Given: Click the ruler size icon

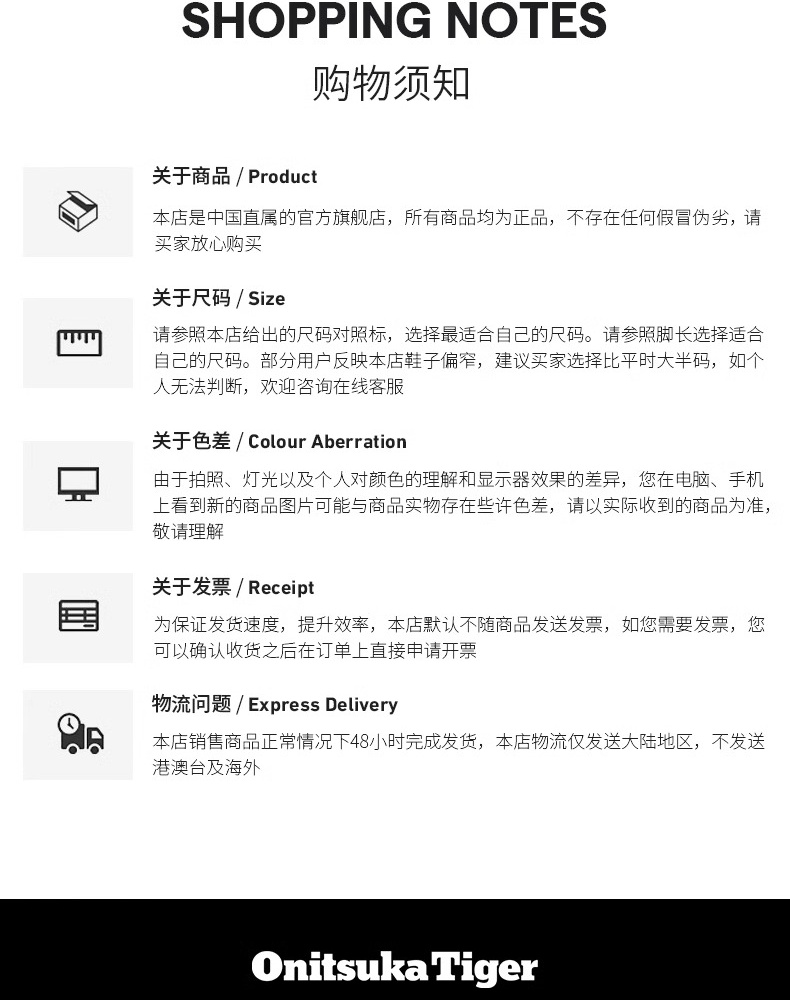Looking at the screenshot, I should pos(79,343).
